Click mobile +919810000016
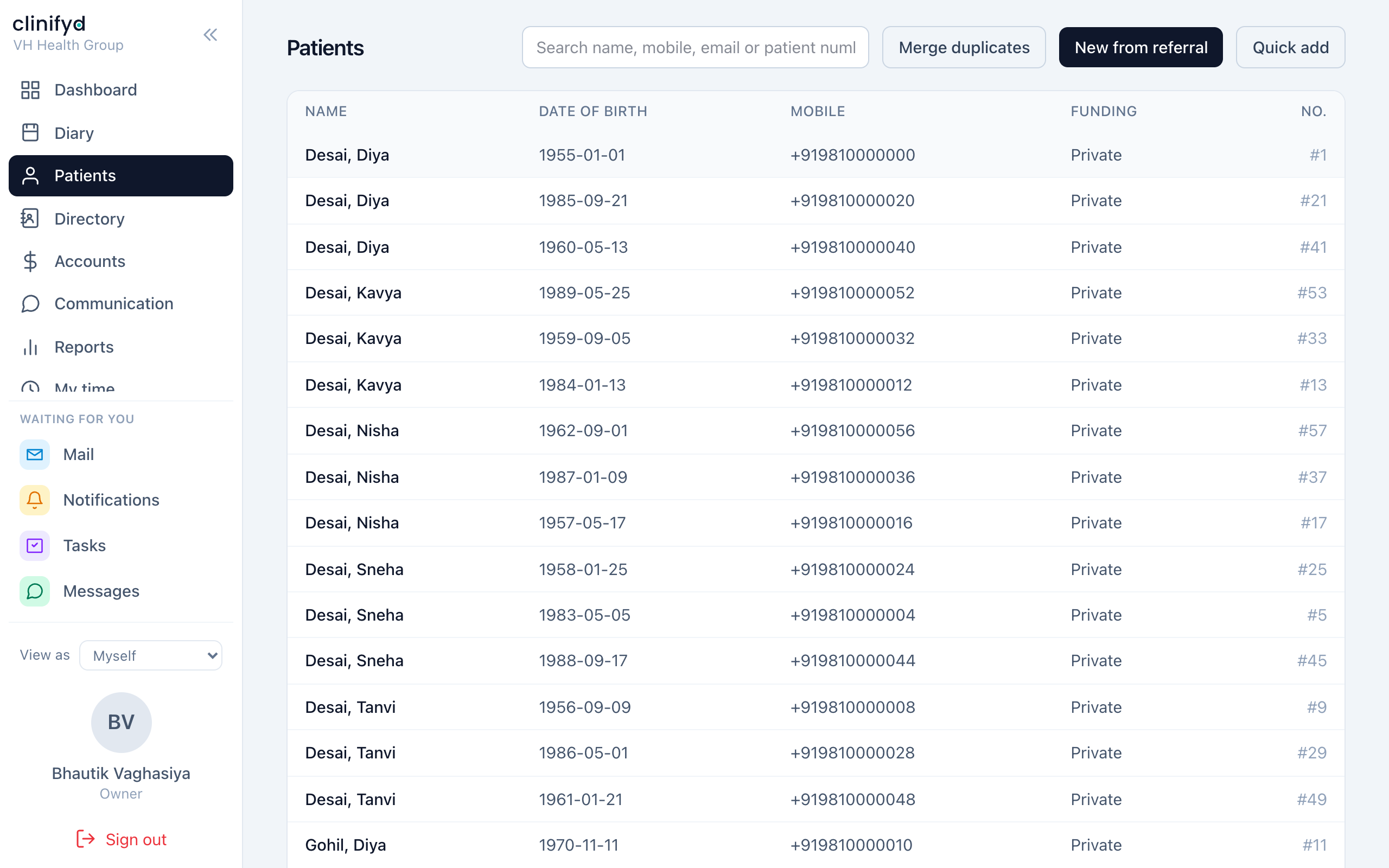The height and width of the screenshot is (868, 1389). [851, 523]
